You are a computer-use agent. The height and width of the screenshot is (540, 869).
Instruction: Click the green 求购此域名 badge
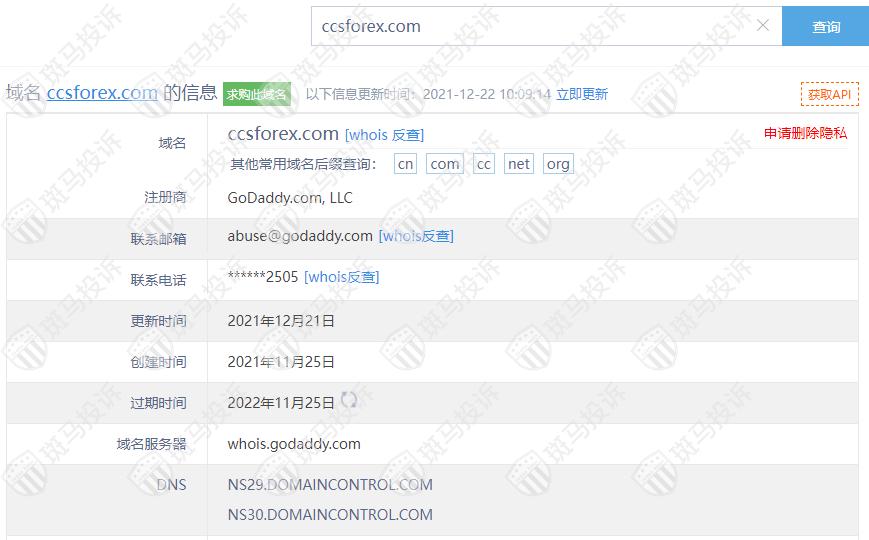point(257,94)
